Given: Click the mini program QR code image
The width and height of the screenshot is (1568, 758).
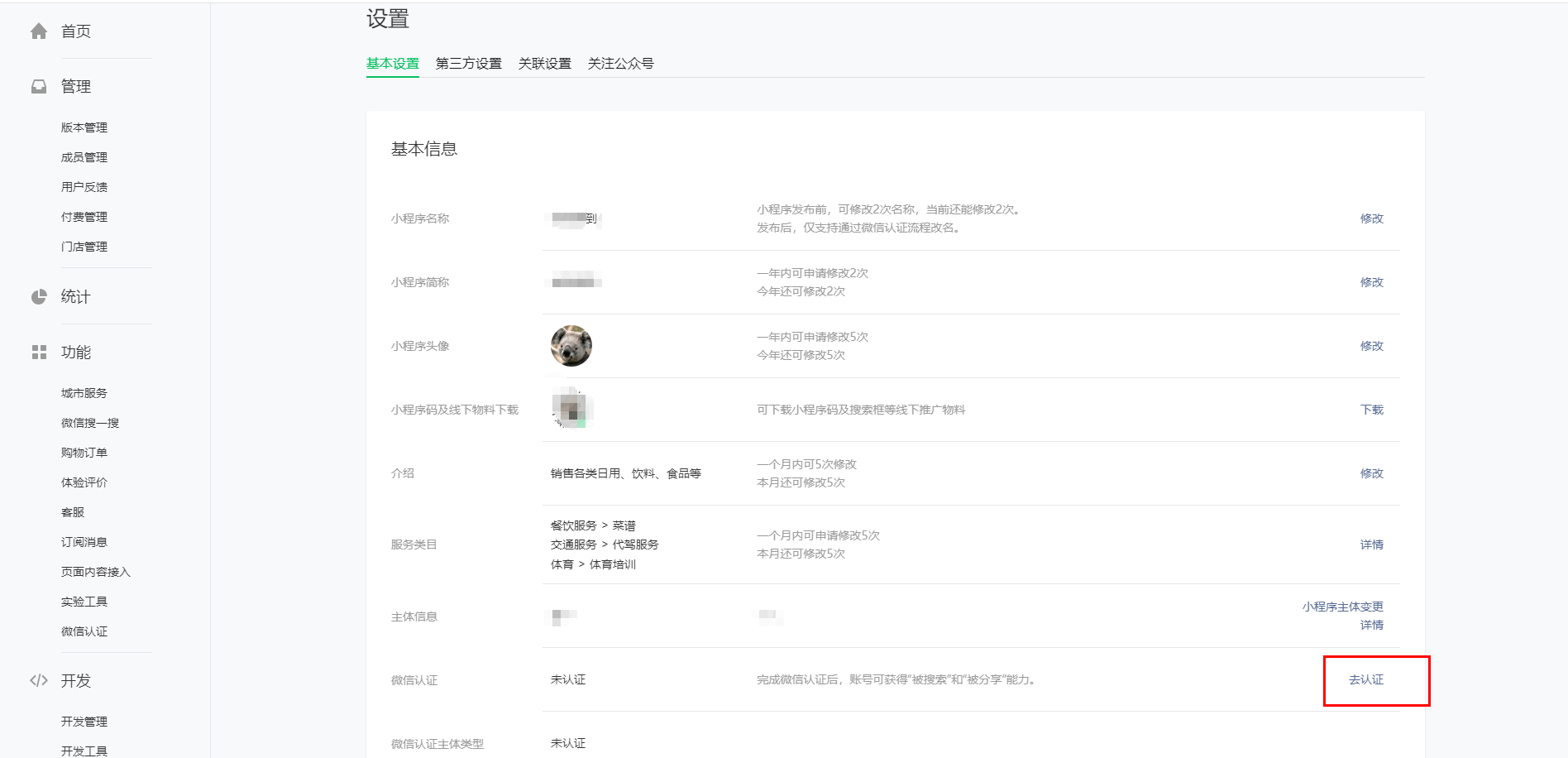Looking at the screenshot, I should [571, 409].
